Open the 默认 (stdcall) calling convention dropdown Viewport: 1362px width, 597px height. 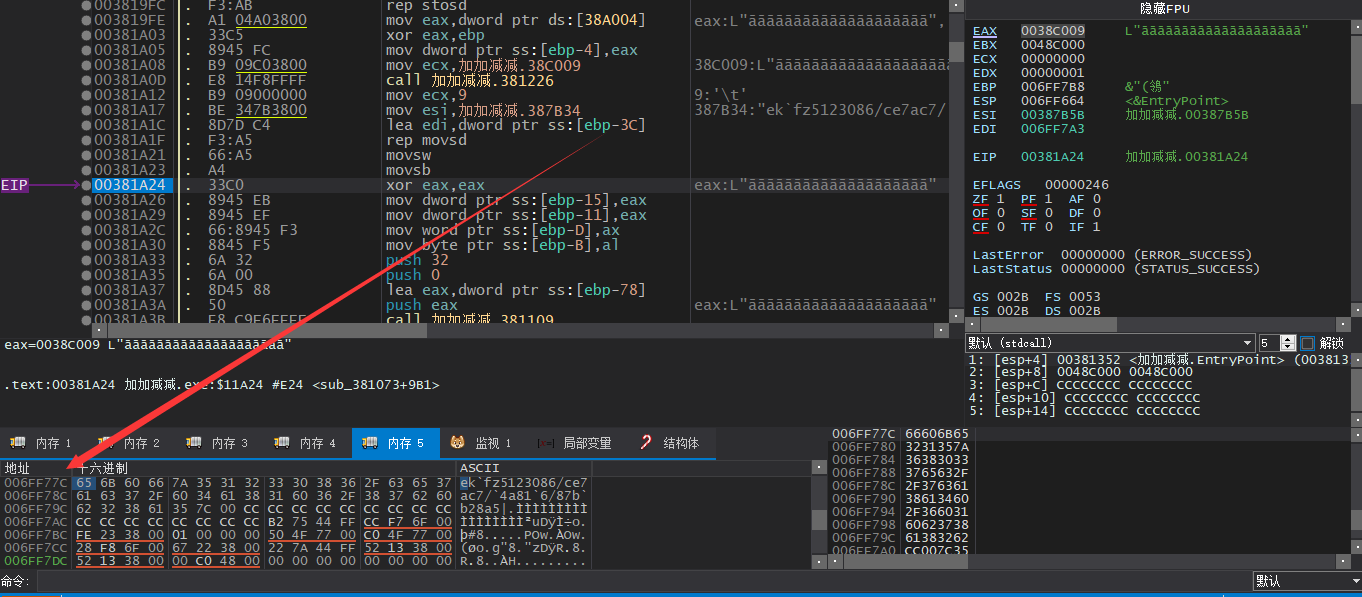click(1109, 343)
